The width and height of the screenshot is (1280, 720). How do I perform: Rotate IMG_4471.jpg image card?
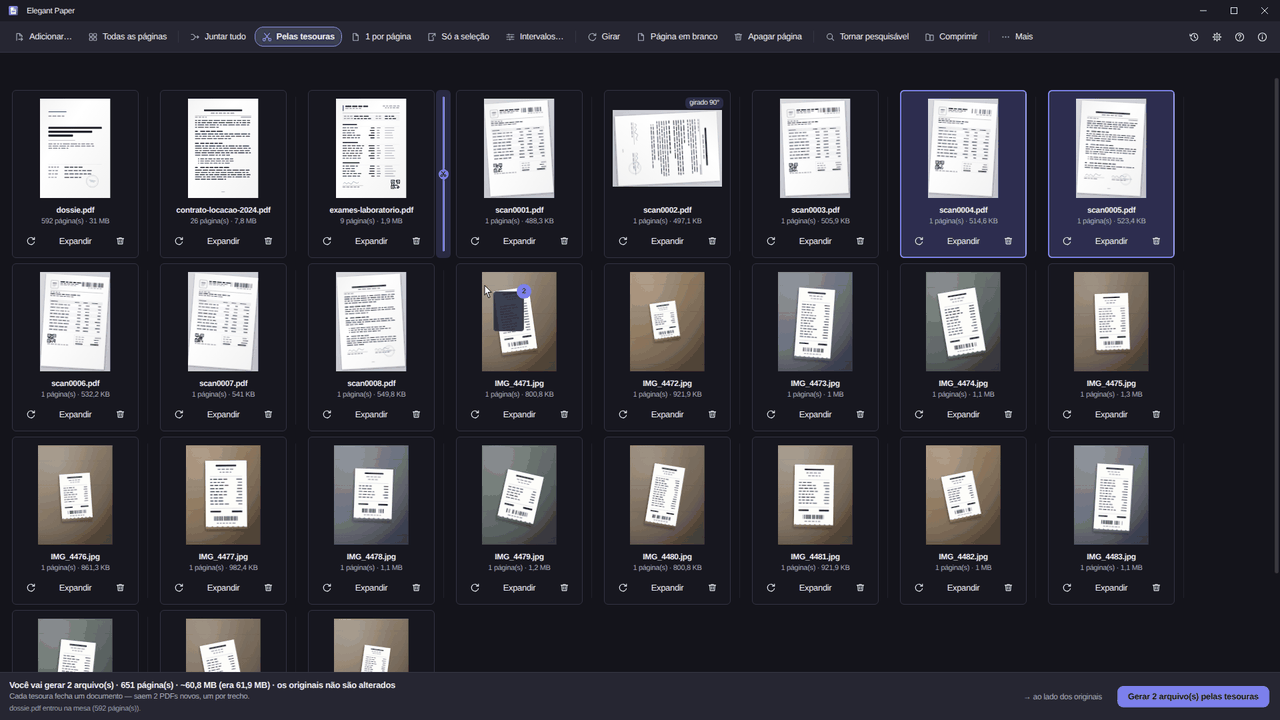[475, 414]
